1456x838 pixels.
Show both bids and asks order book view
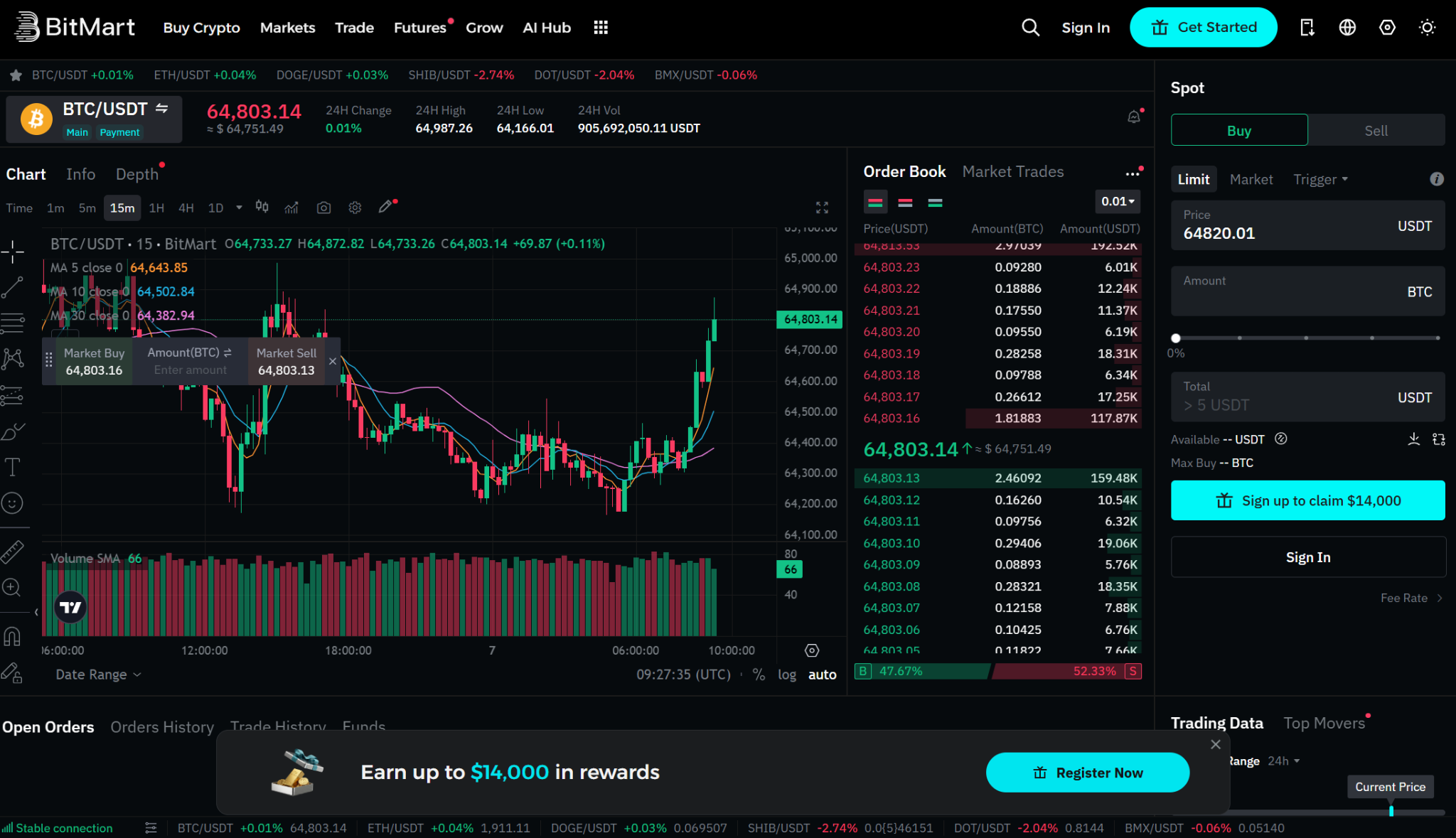coord(875,203)
